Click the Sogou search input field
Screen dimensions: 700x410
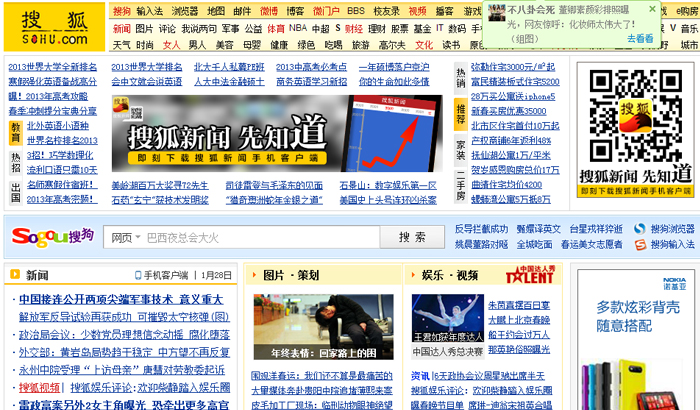(x=242, y=237)
